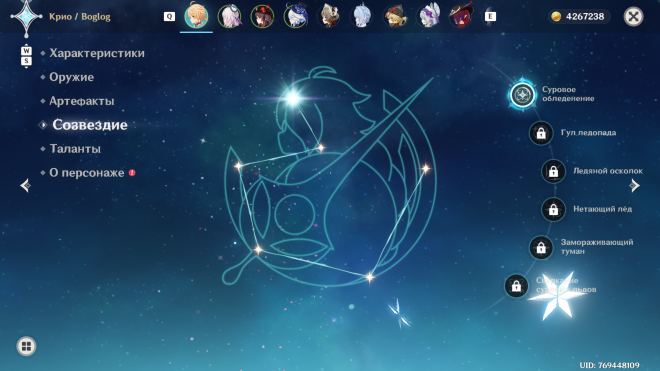This screenshot has height=371, width=660.
Task: Click the UID: 769448109 text
Action: 609,365
